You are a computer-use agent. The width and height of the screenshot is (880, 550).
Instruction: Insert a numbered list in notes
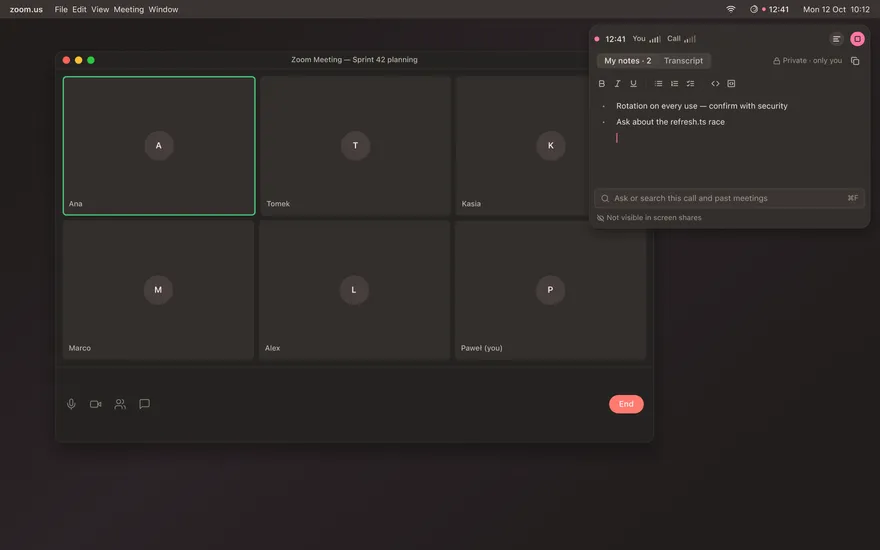674,84
